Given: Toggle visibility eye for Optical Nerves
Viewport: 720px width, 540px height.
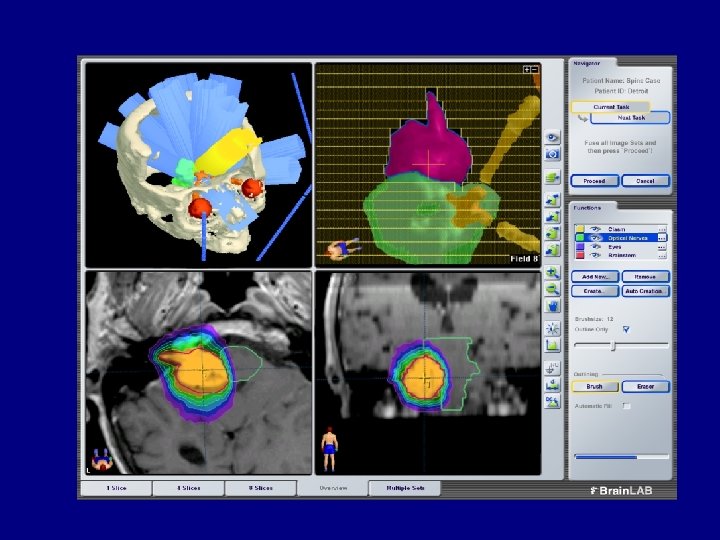Looking at the screenshot, I should pyautogui.click(x=596, y=238).
